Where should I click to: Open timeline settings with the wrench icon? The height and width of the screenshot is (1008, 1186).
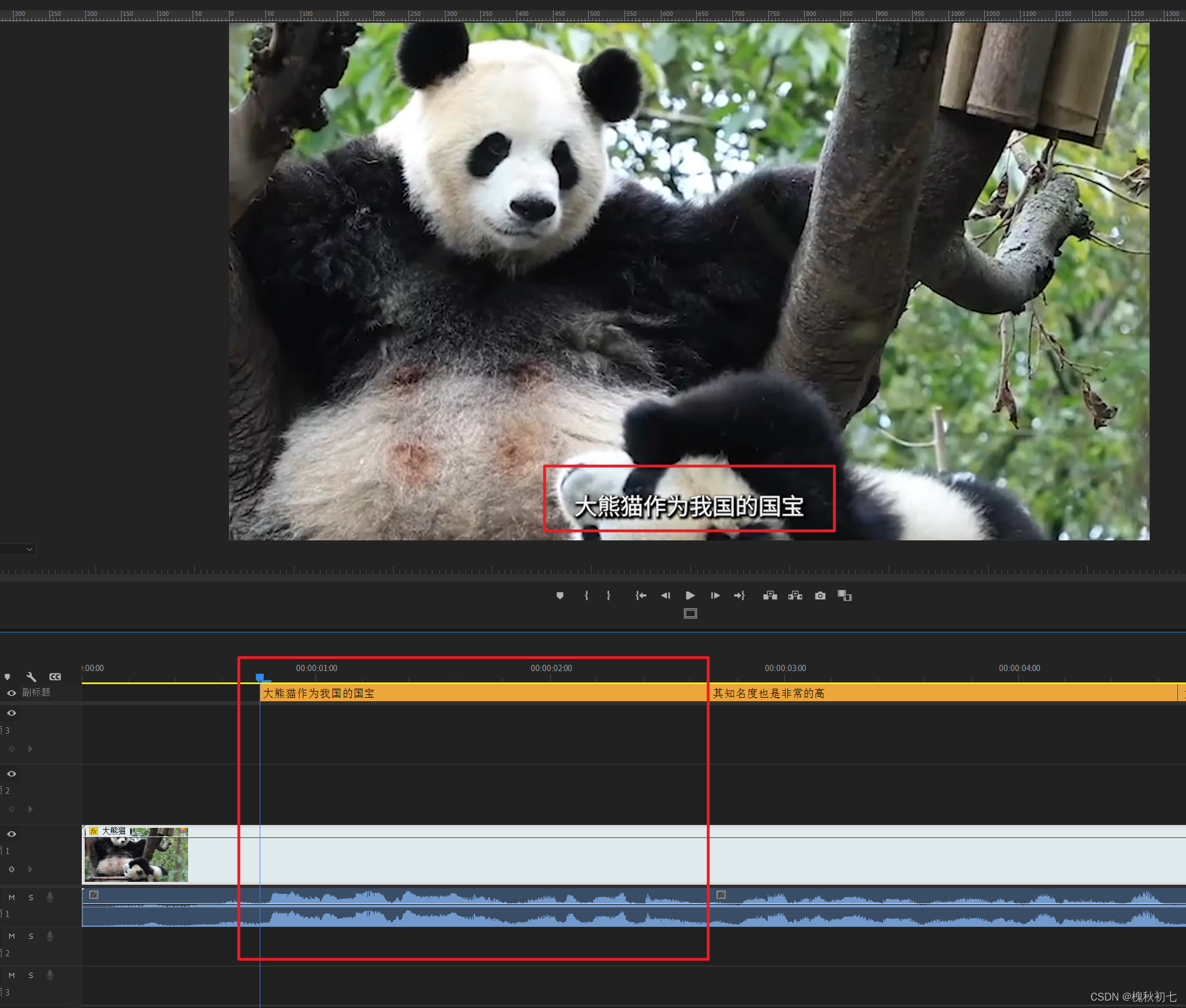(31, 677)
